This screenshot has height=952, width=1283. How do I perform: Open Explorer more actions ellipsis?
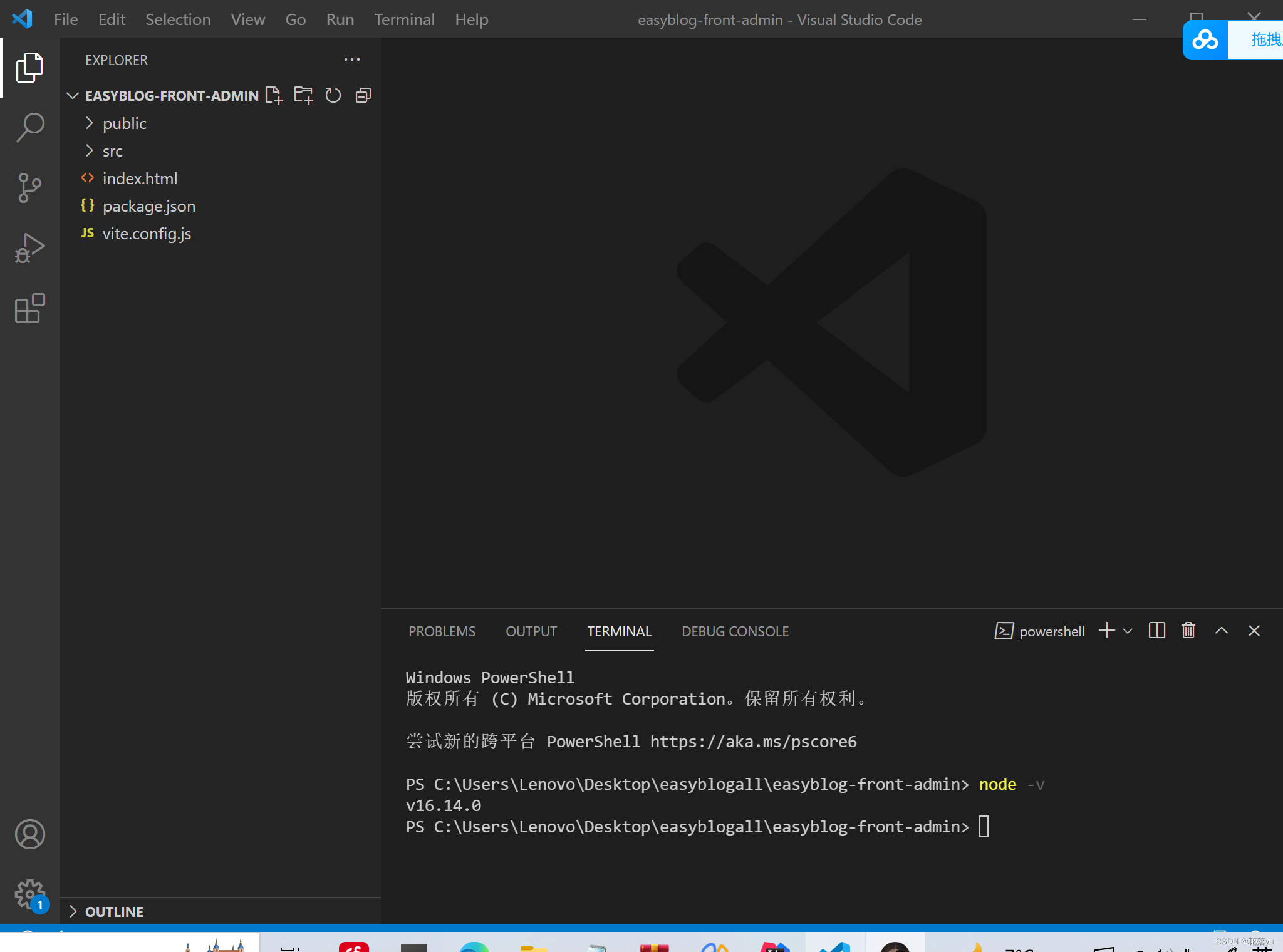352,59
